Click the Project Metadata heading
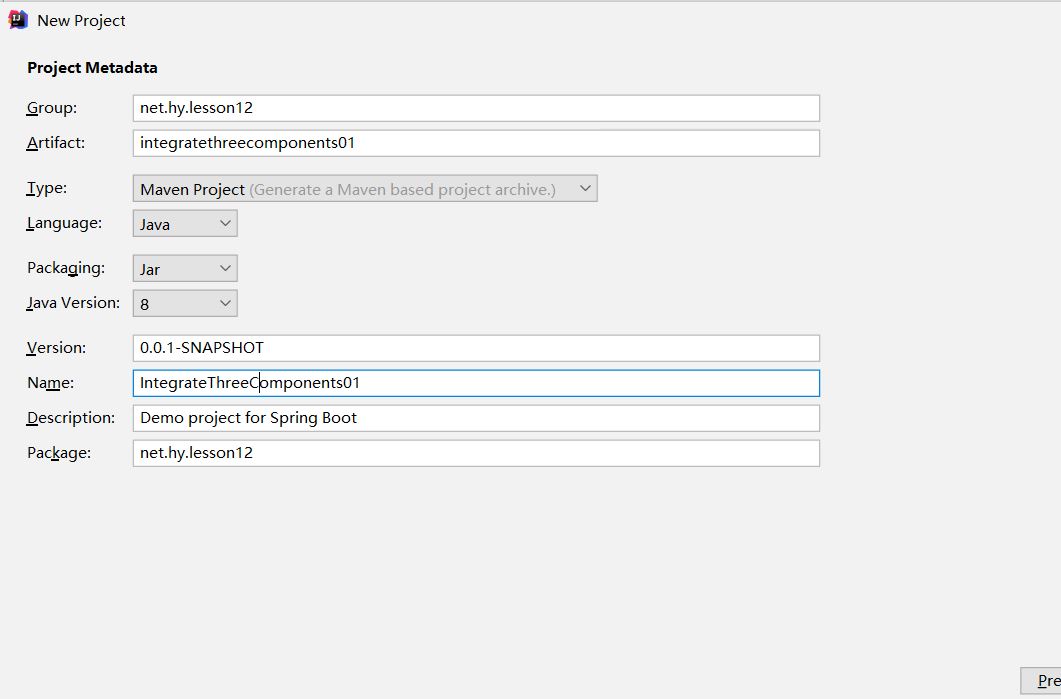The image size is (1061, 699). 92,68
